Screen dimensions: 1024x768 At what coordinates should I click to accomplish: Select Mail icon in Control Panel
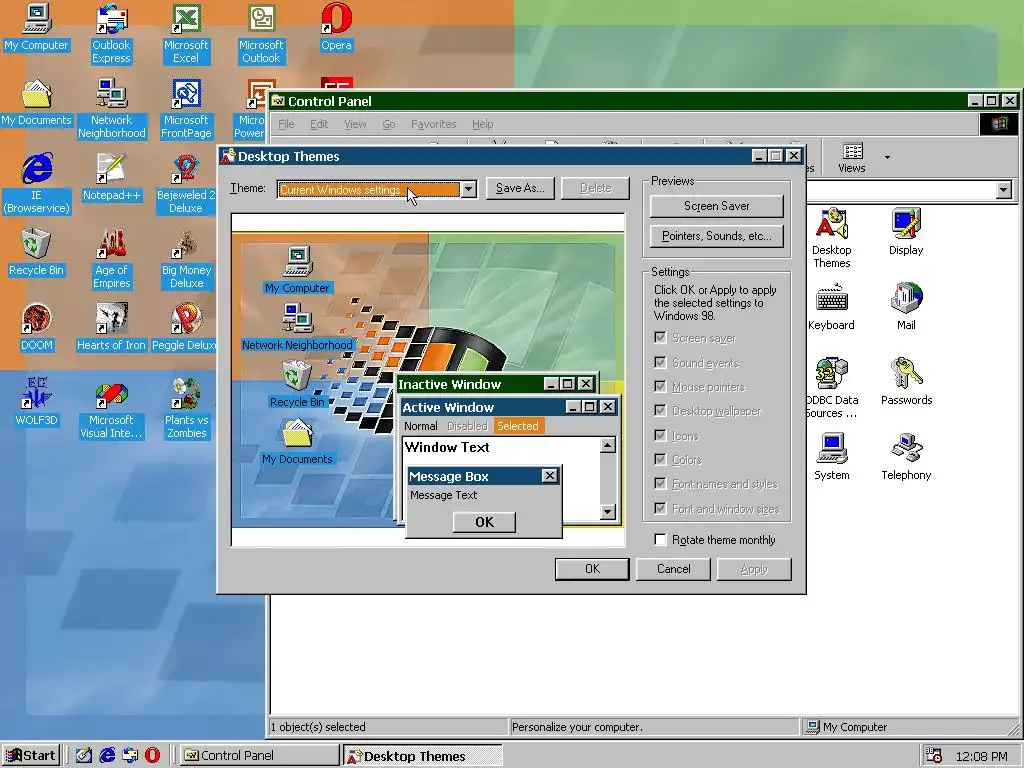(906, 307)
